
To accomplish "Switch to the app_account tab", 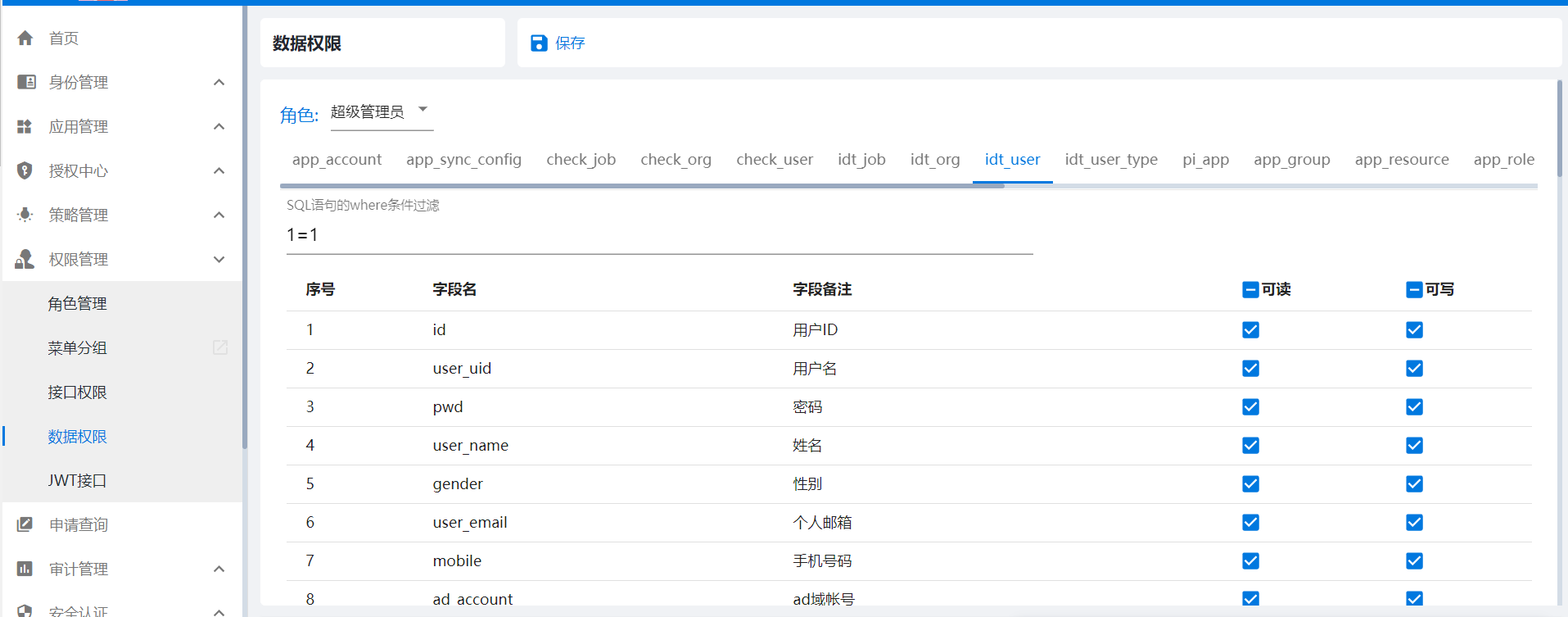I will (337, 160).
